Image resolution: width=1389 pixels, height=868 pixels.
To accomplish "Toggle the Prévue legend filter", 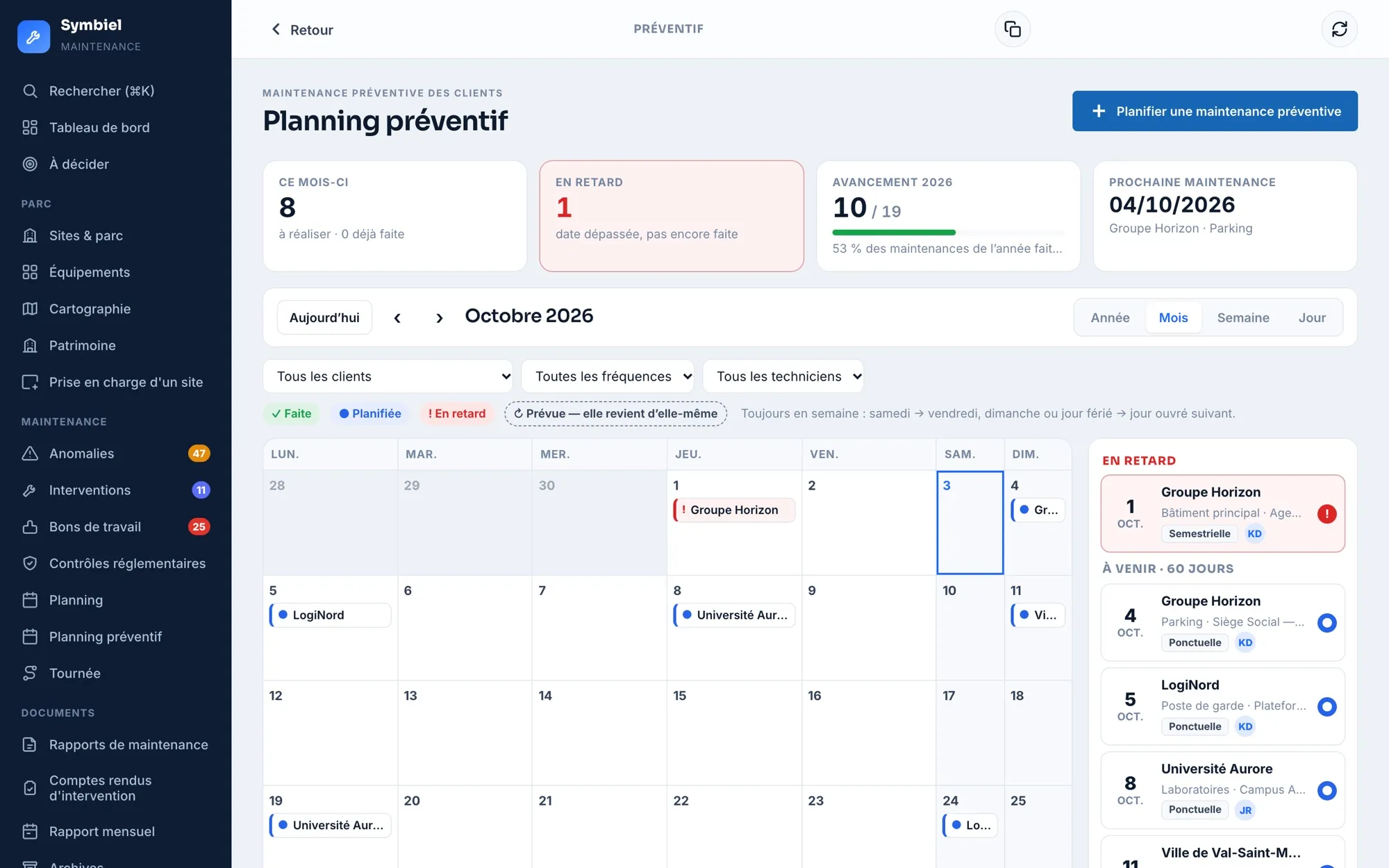I will point(615,414).
